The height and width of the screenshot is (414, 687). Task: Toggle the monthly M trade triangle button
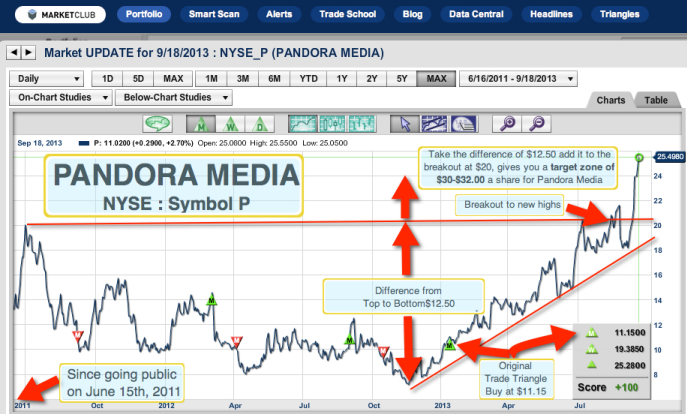(201, 124)
